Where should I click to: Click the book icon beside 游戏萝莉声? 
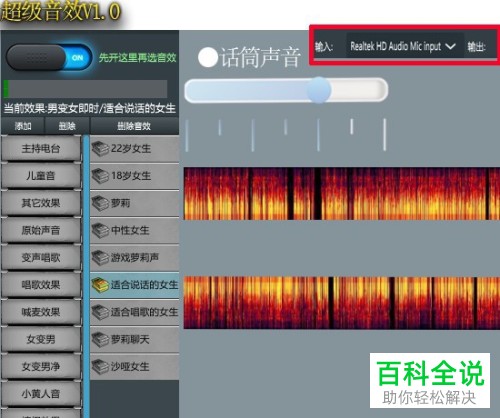coord(100,258)
